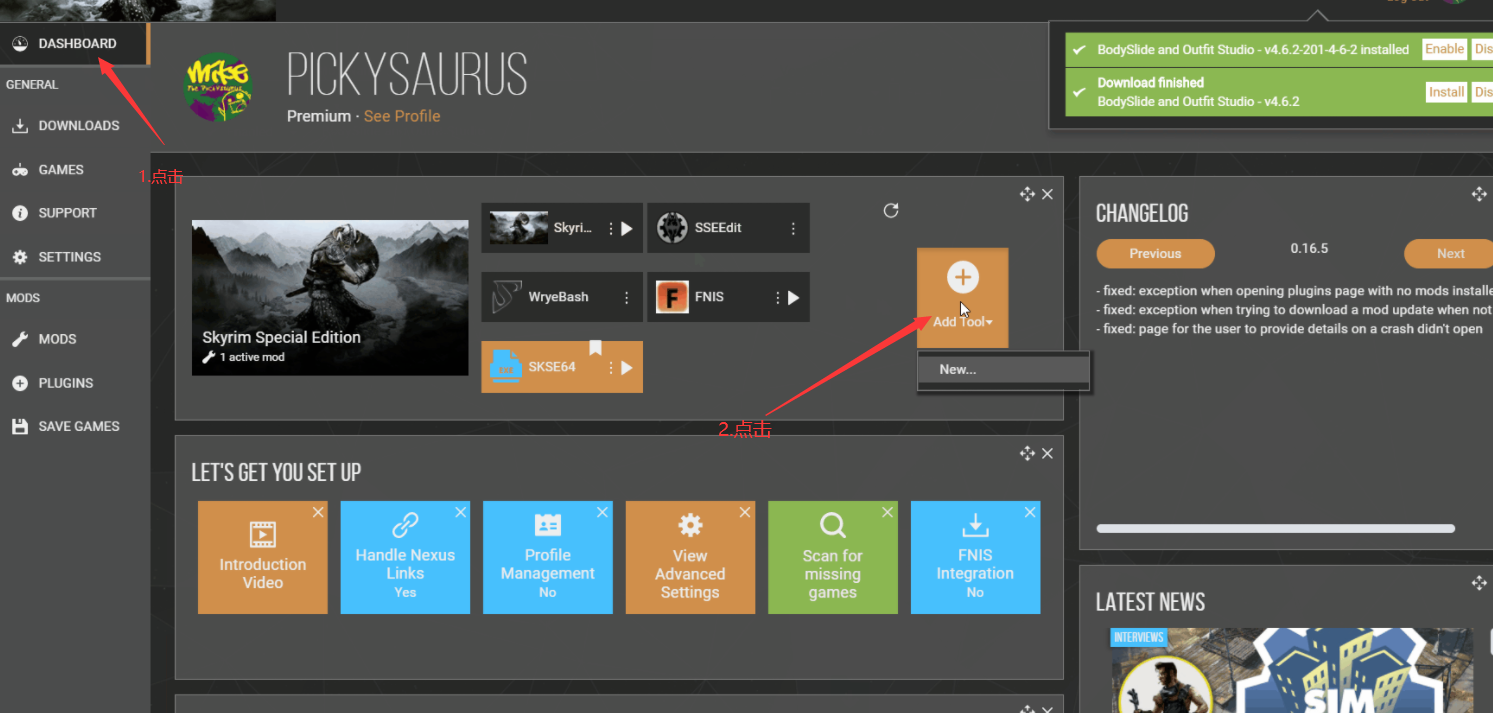Screen dimensions: 1493x713
Task: Click Next in the Changelog
Action: pos(1450,254)
